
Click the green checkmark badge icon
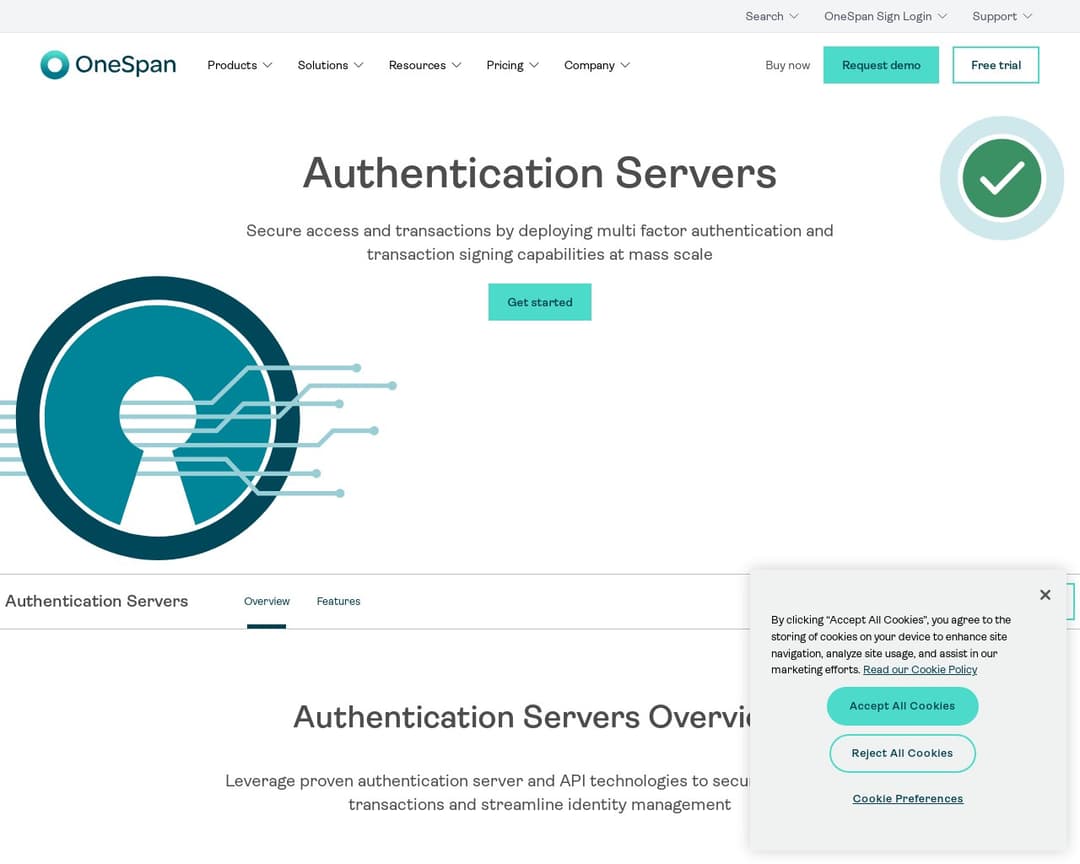point(1001,178)
